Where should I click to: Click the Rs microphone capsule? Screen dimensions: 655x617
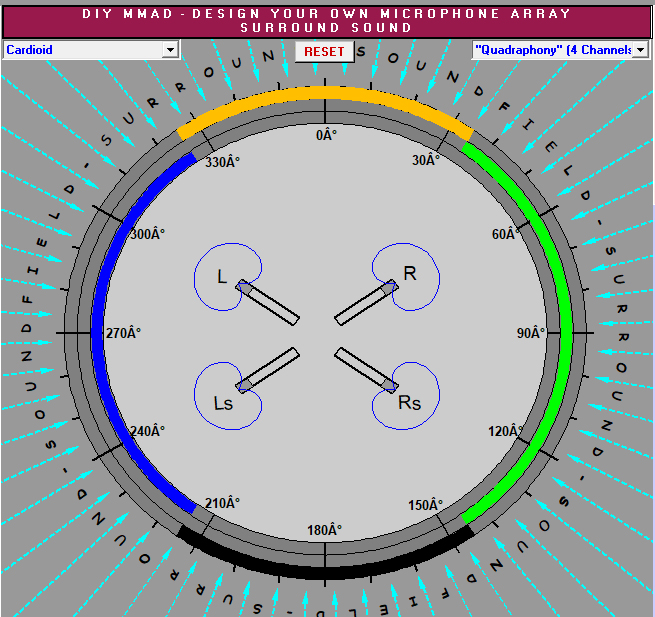point(389,385)
